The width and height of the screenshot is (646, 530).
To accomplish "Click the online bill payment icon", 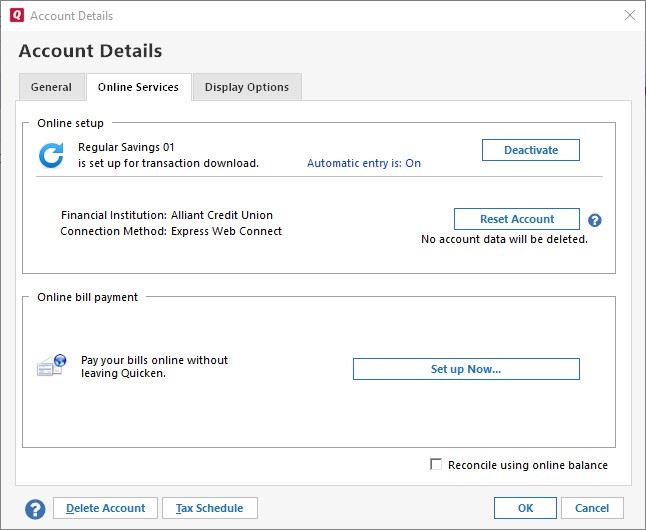I will pyautogui.click(x=51, y=366).
